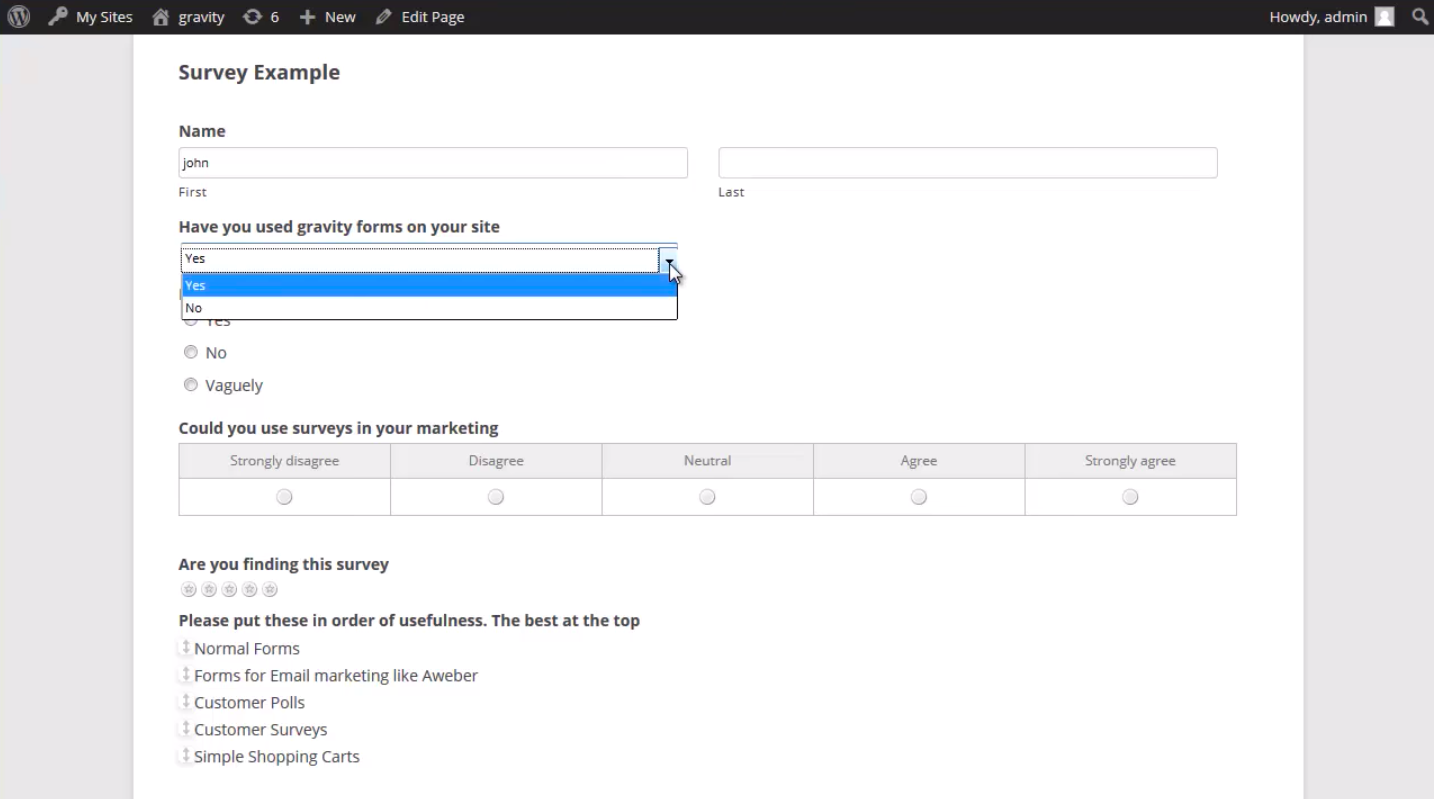Click the gravity forms dropdown arrow
Viewport: 1434px width, 799px height.
[668, 259]
